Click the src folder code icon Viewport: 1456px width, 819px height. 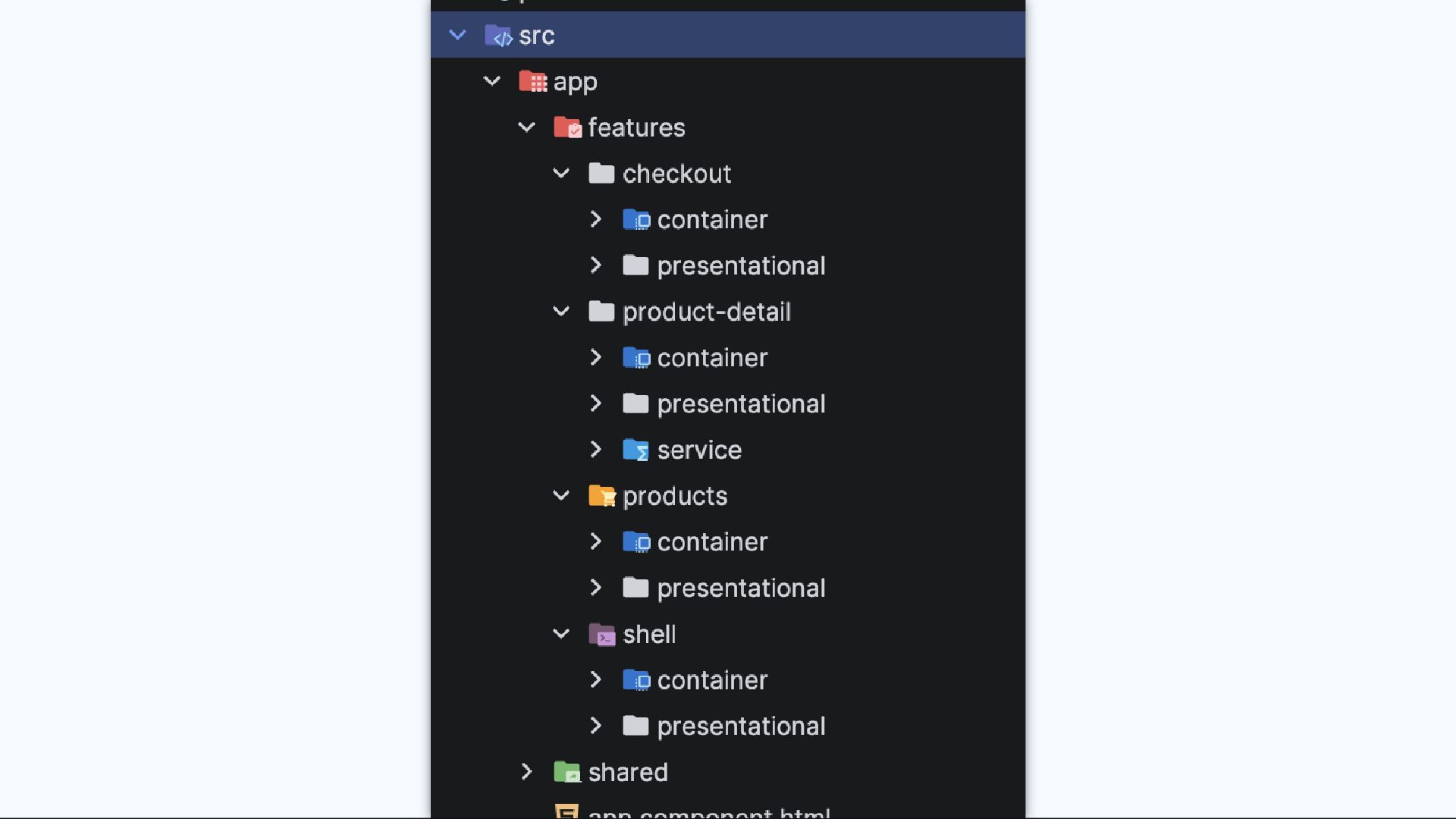point(498,36)
